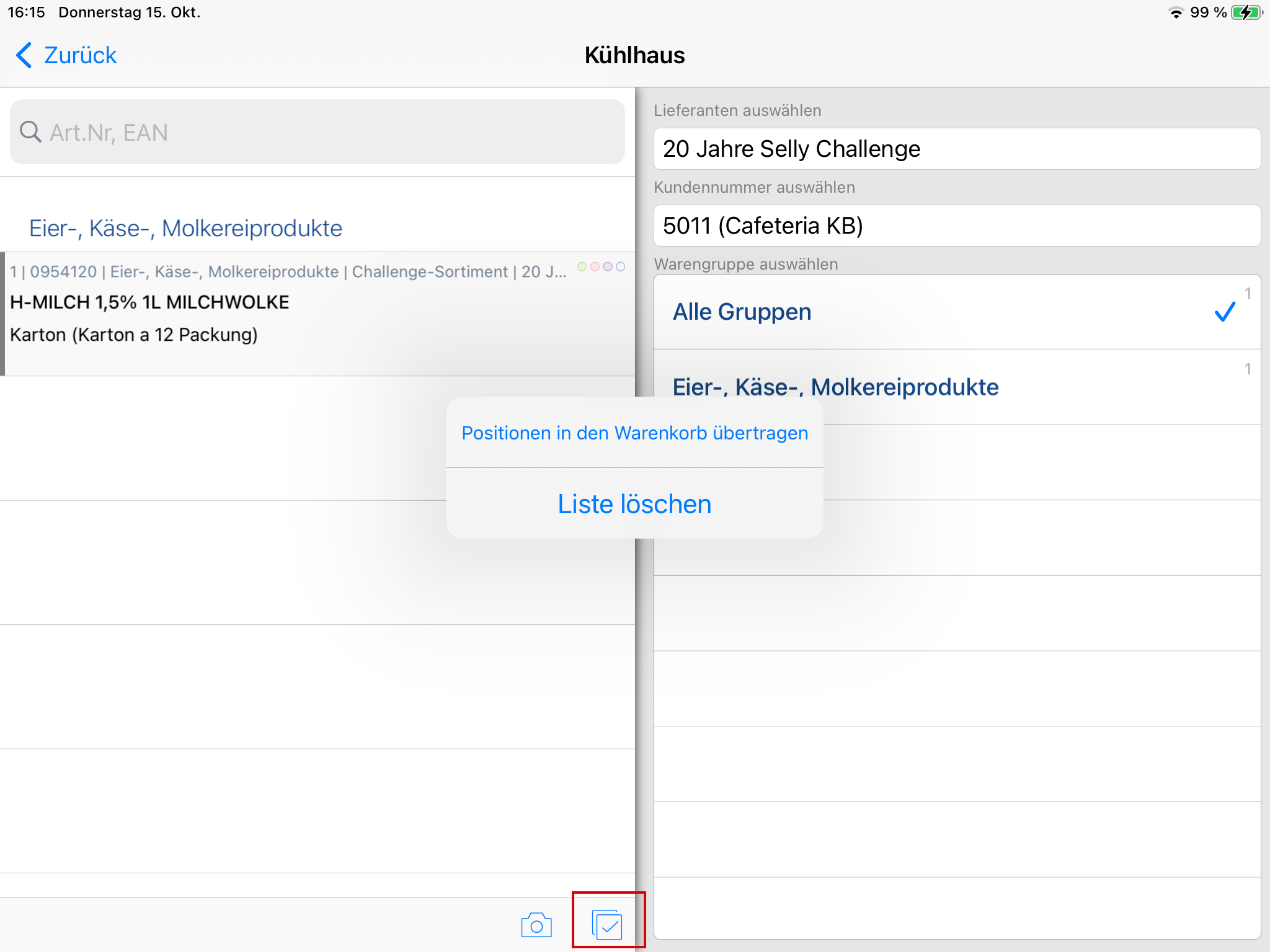Screen dimensions: 1270x952
Task: Tap the blue status dot
Action: [x=621, y=267]
